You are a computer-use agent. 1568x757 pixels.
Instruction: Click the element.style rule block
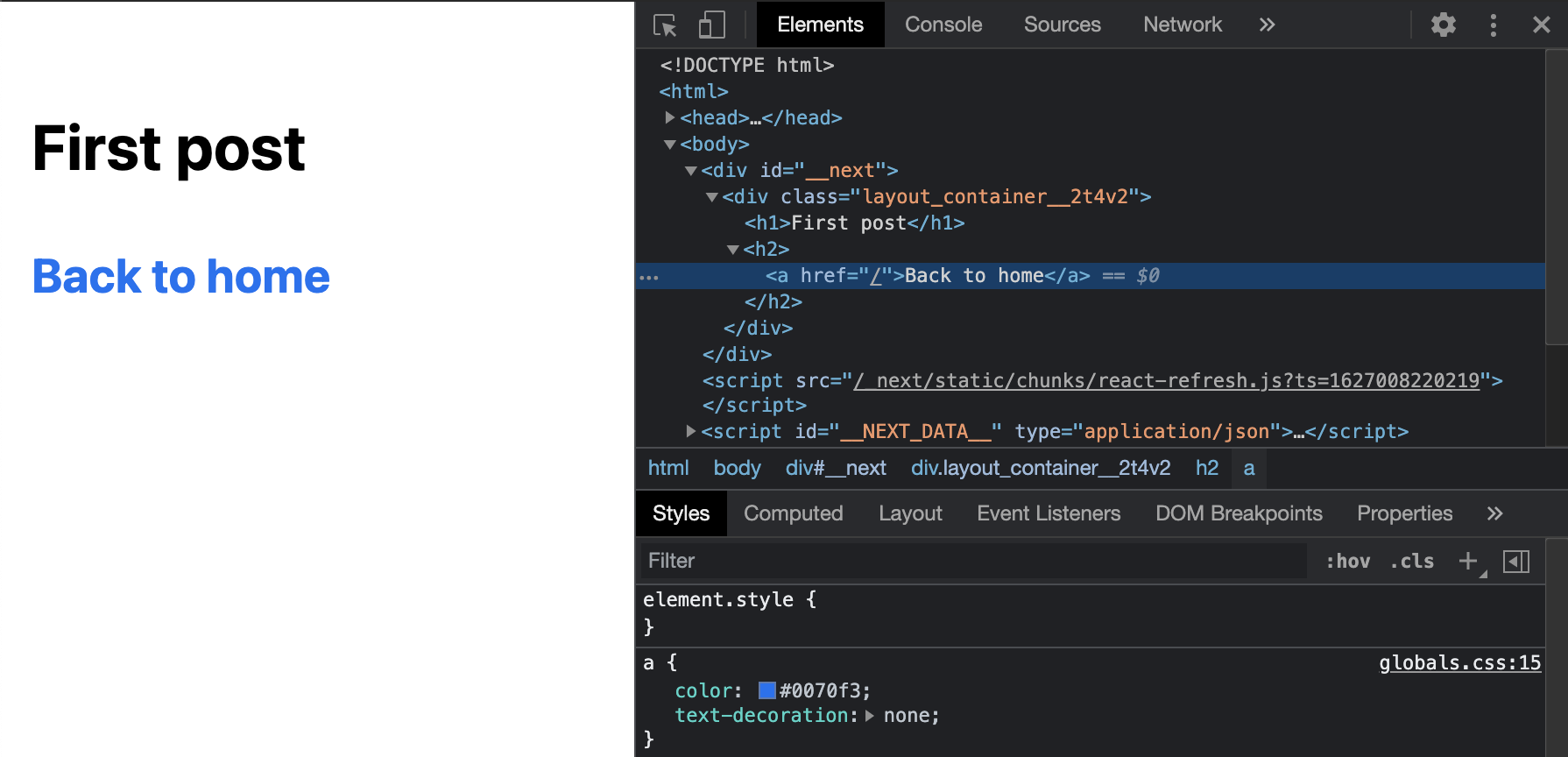click(1091, 613)
